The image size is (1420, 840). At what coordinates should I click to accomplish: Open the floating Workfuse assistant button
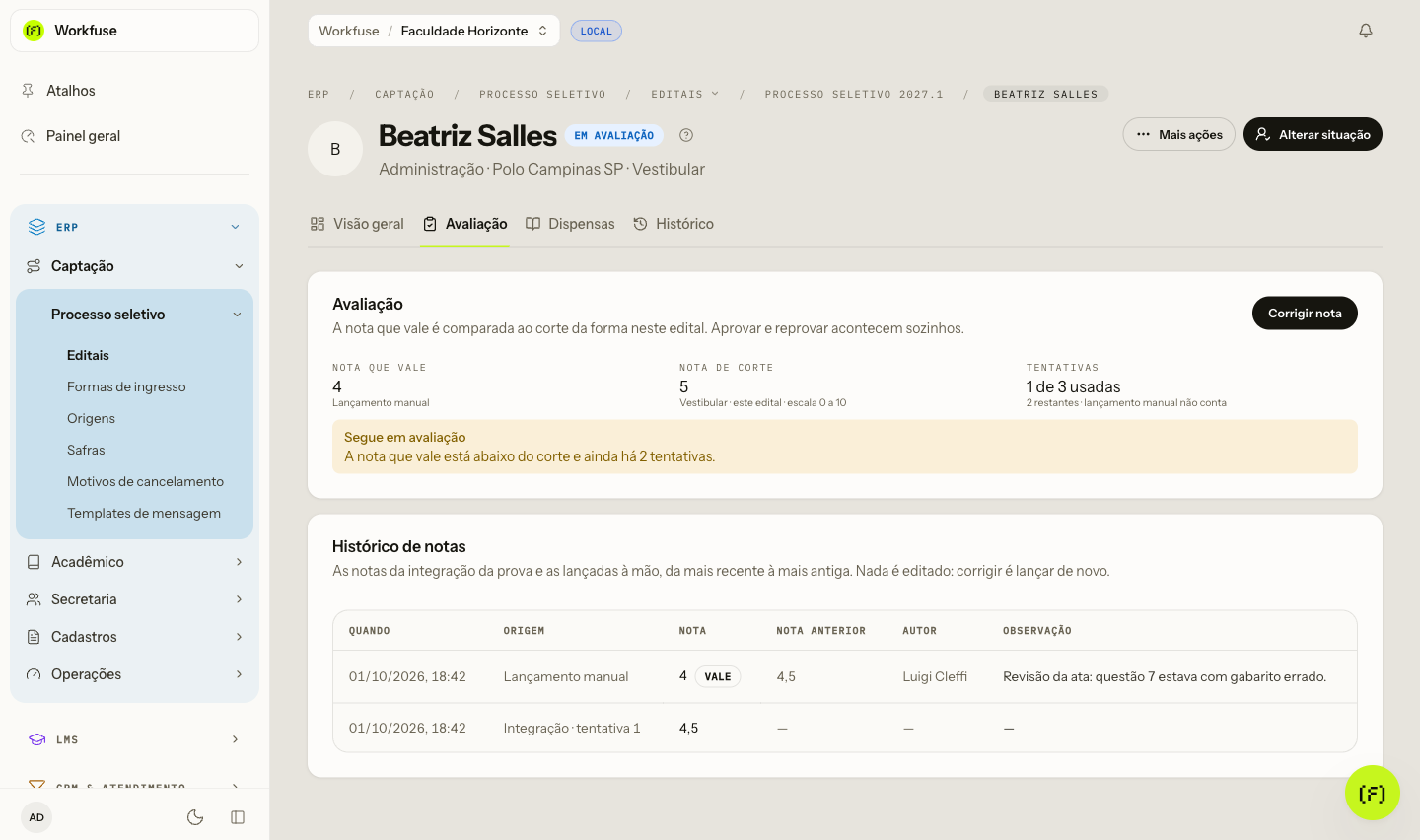1373,793
